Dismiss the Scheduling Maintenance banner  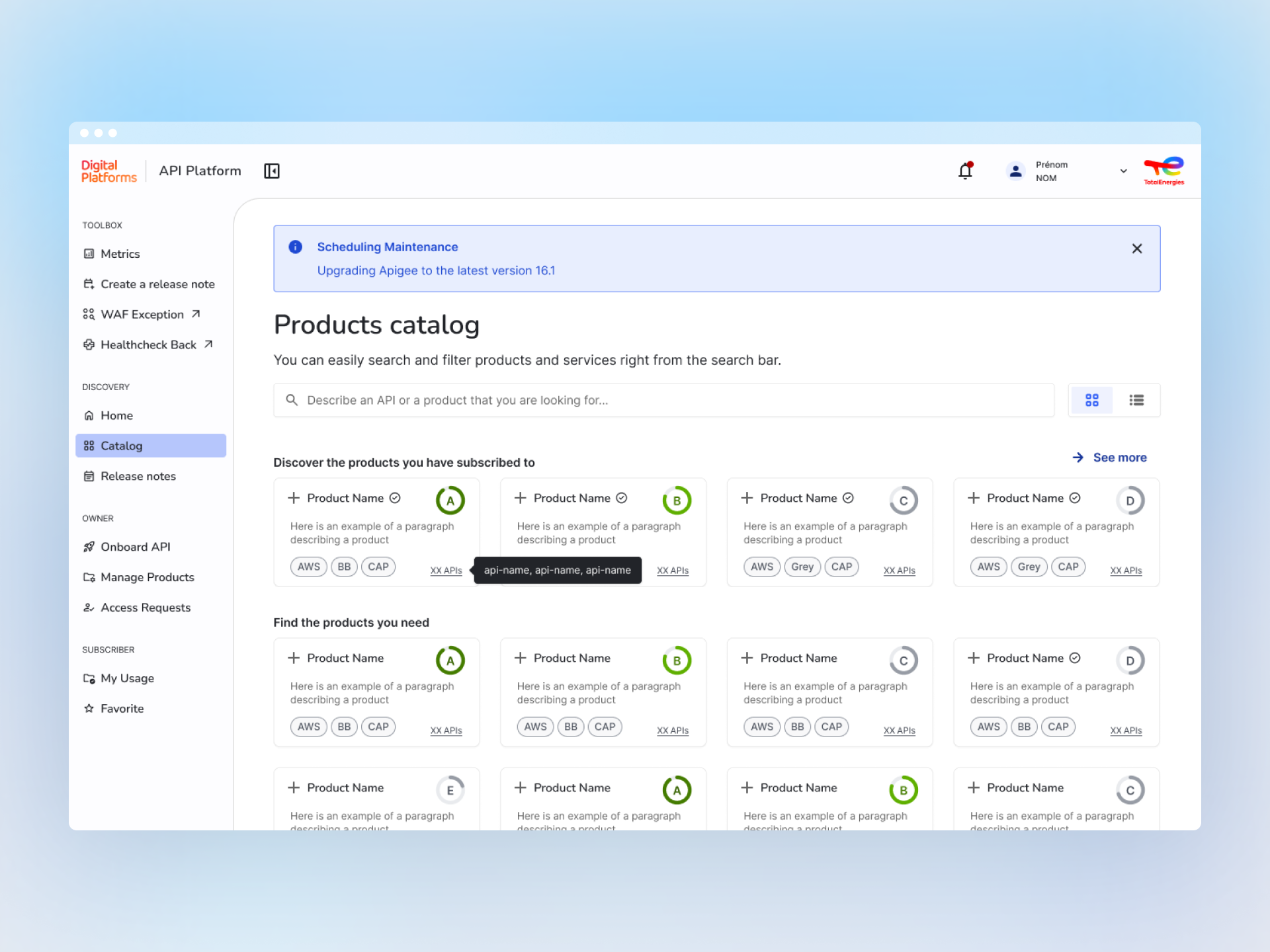pos(1137,249)
